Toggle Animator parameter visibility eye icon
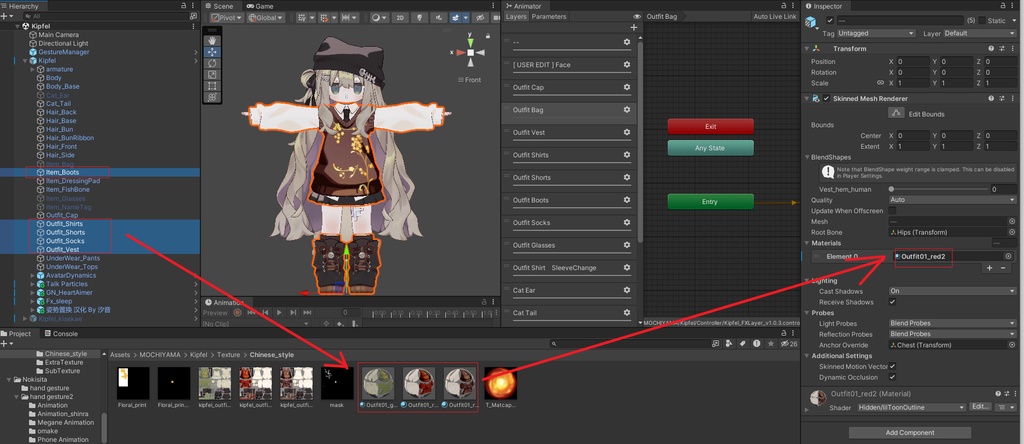The image size is (1024, 444). 637,16
